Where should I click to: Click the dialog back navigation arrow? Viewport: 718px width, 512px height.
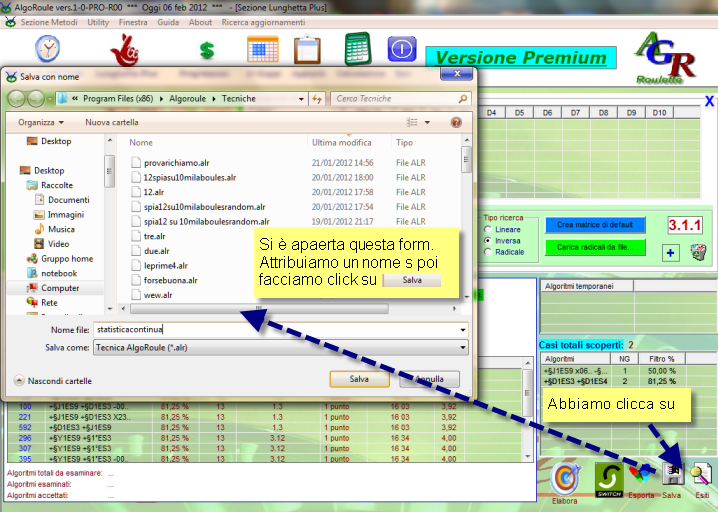[16, 99]
